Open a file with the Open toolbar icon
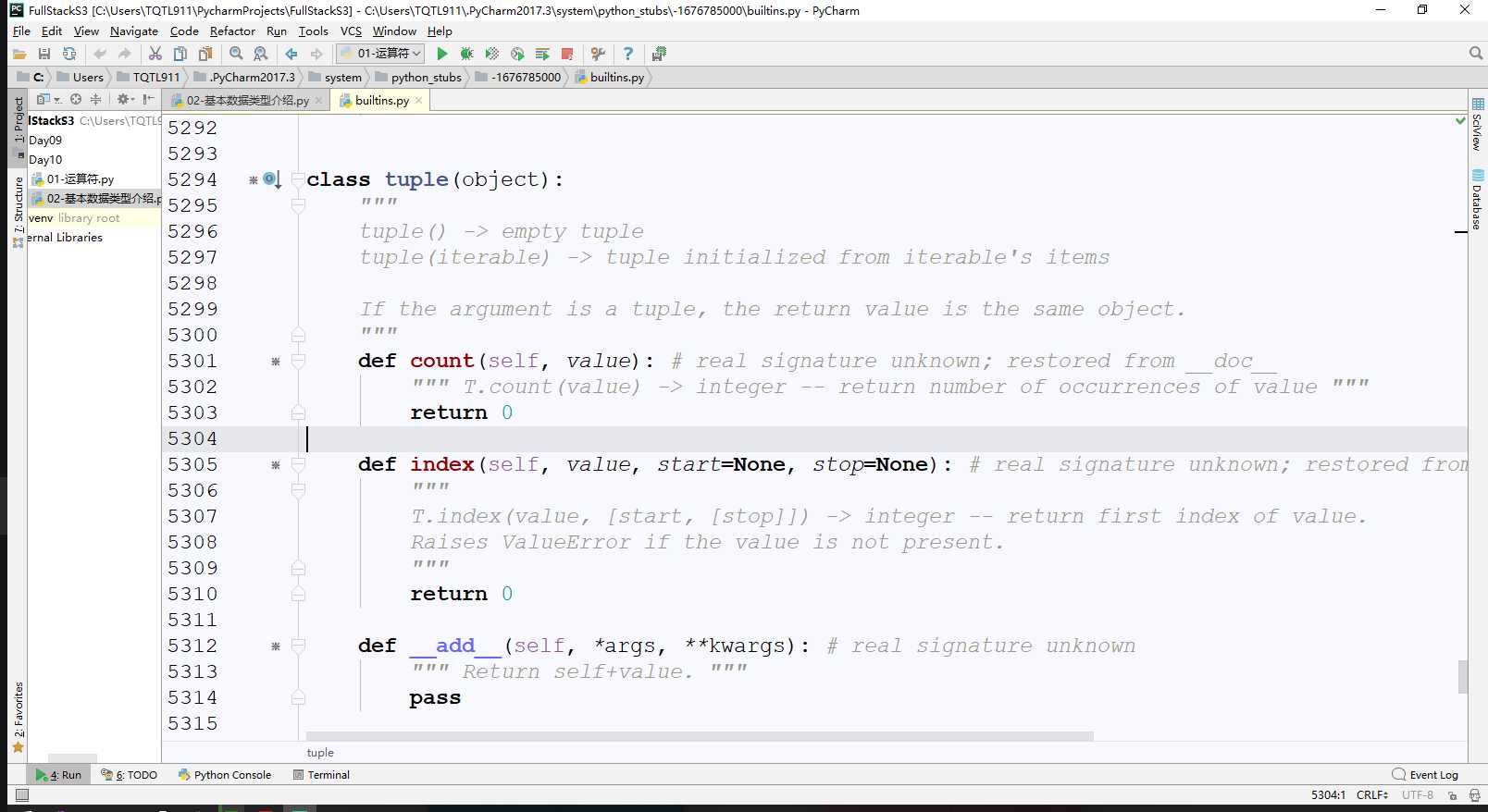The height and width of the screenshot is (812, 1488). coord(19,54)
